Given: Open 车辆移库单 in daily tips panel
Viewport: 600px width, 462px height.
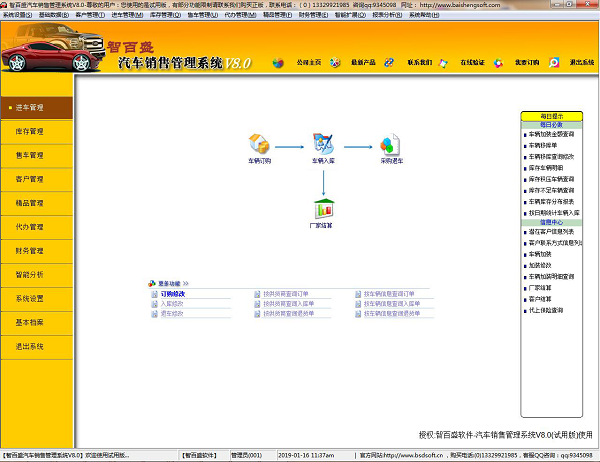Looking at the screenshot, I should tap(543, 145).
